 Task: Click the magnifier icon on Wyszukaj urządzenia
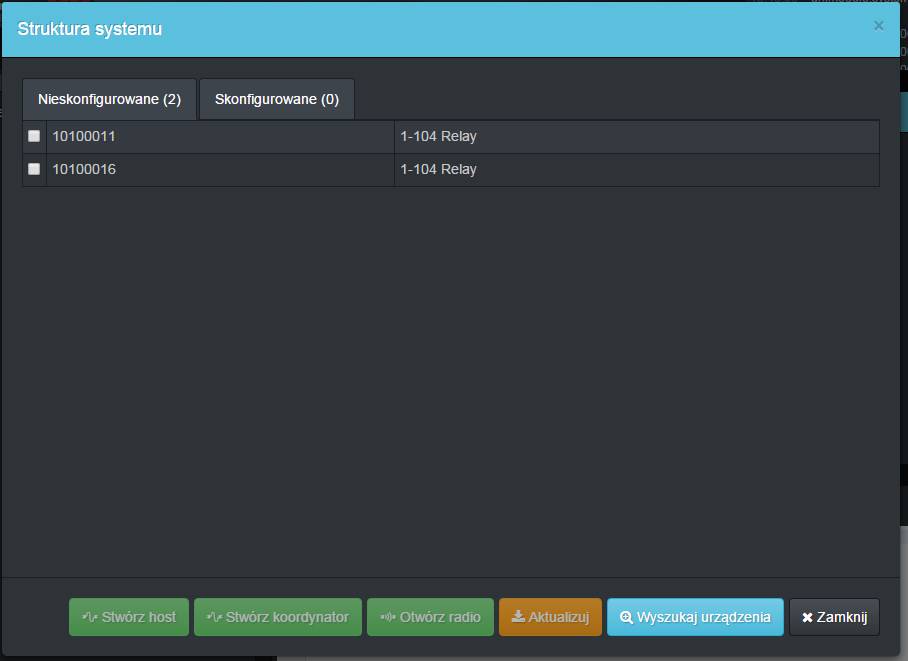click(x=626, y=618)
